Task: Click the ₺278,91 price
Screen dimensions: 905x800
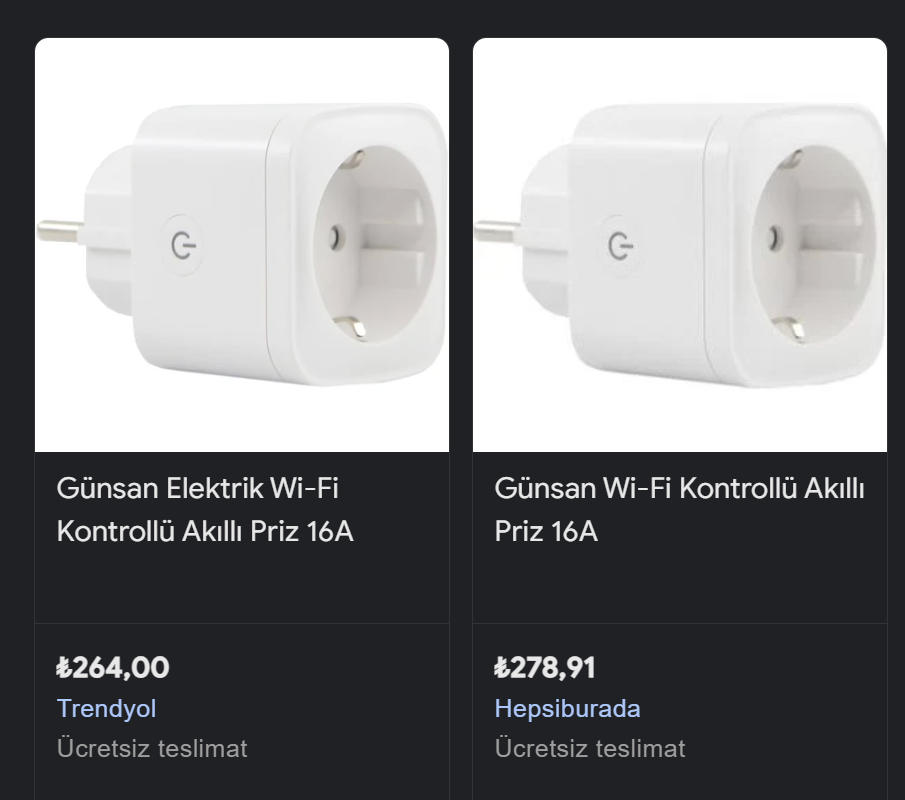Action: click(545, 667)
